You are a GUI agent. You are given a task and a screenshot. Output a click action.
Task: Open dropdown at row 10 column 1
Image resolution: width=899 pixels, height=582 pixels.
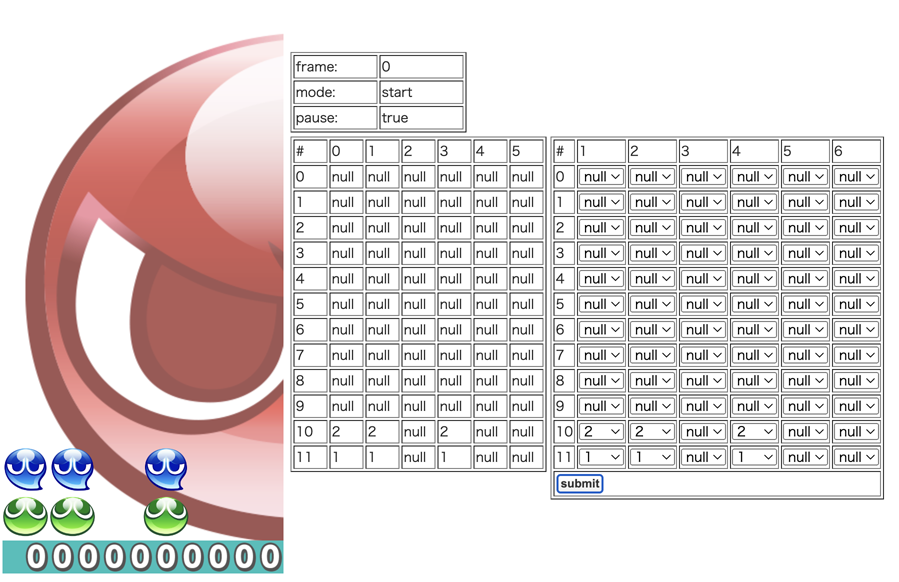(601, 431)
